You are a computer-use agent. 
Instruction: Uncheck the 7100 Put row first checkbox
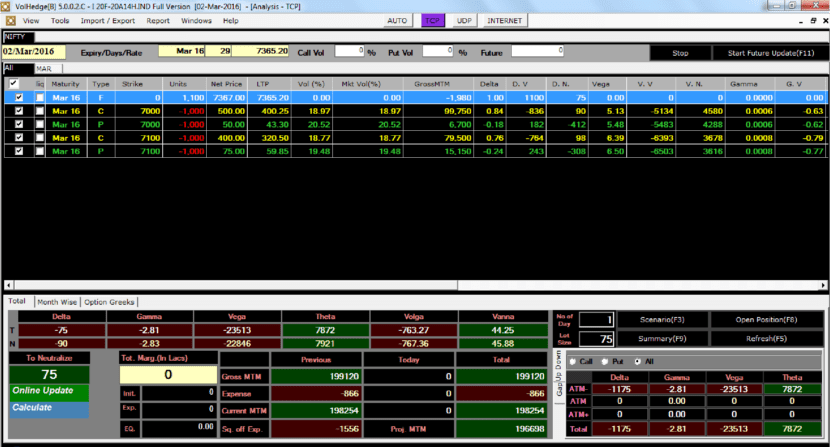point(19,151)
